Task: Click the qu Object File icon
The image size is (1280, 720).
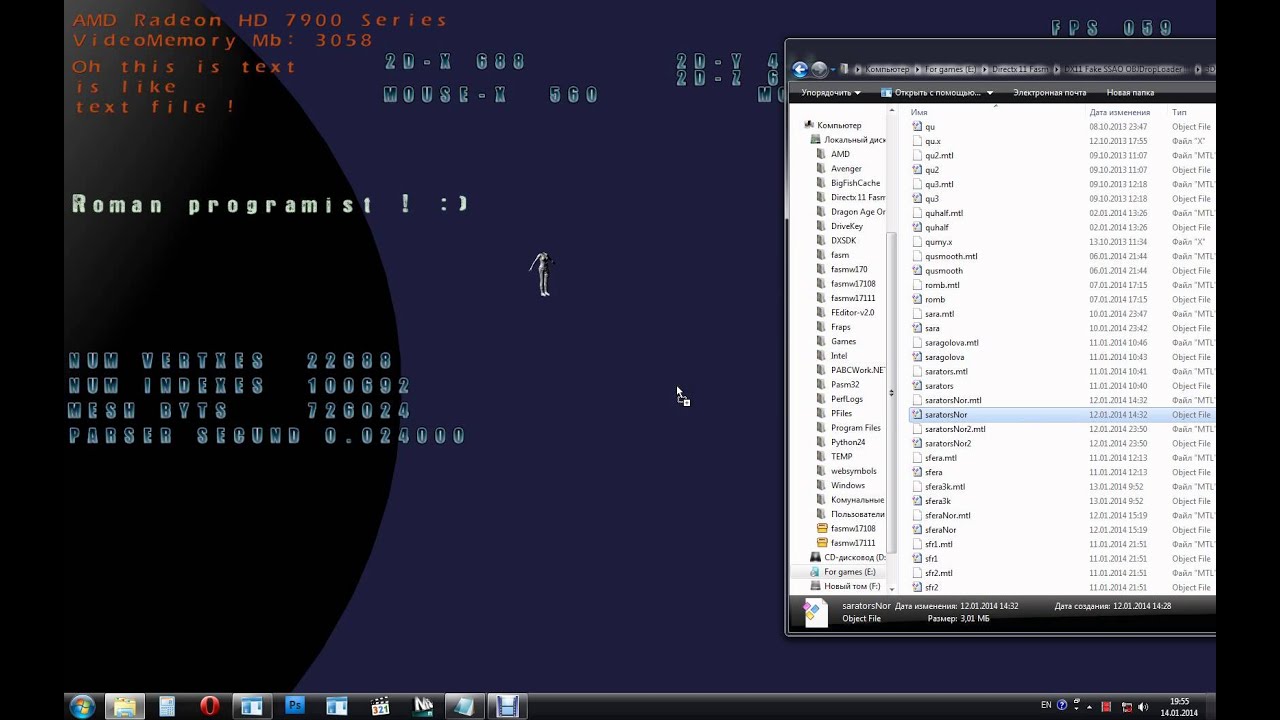Action: (917, 127)
